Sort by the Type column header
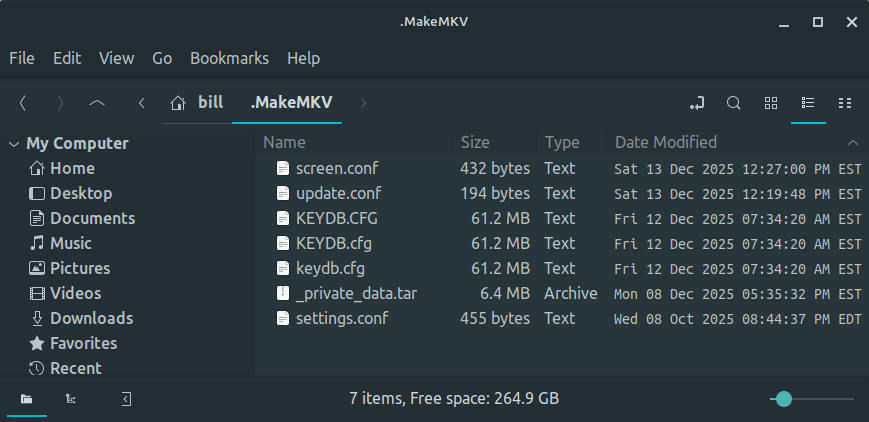This screenshot has width=869, height=422. tap(571, 143)
